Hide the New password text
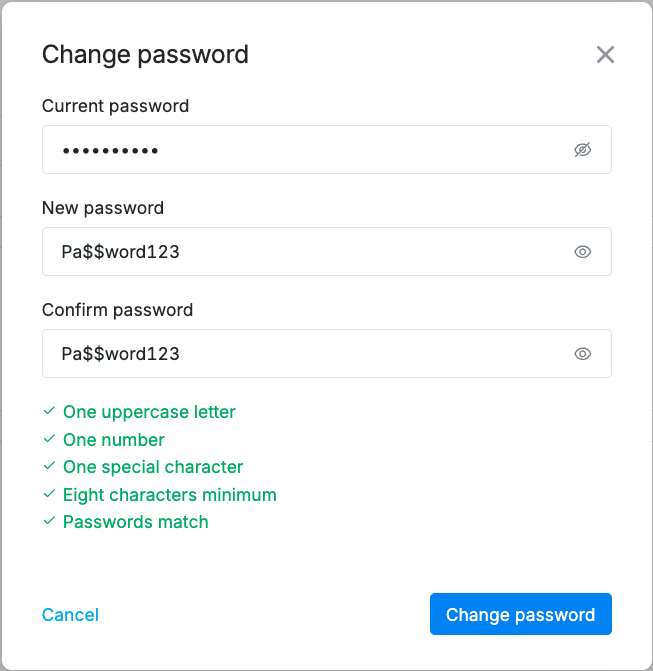653x671 pixels. coord(583,252)
